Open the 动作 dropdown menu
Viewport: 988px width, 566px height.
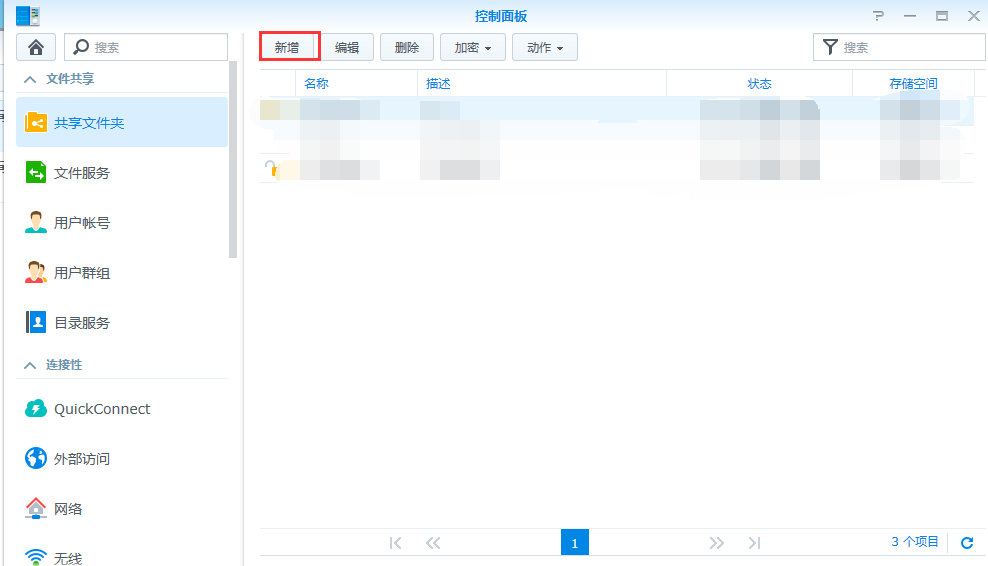point(544,47)
